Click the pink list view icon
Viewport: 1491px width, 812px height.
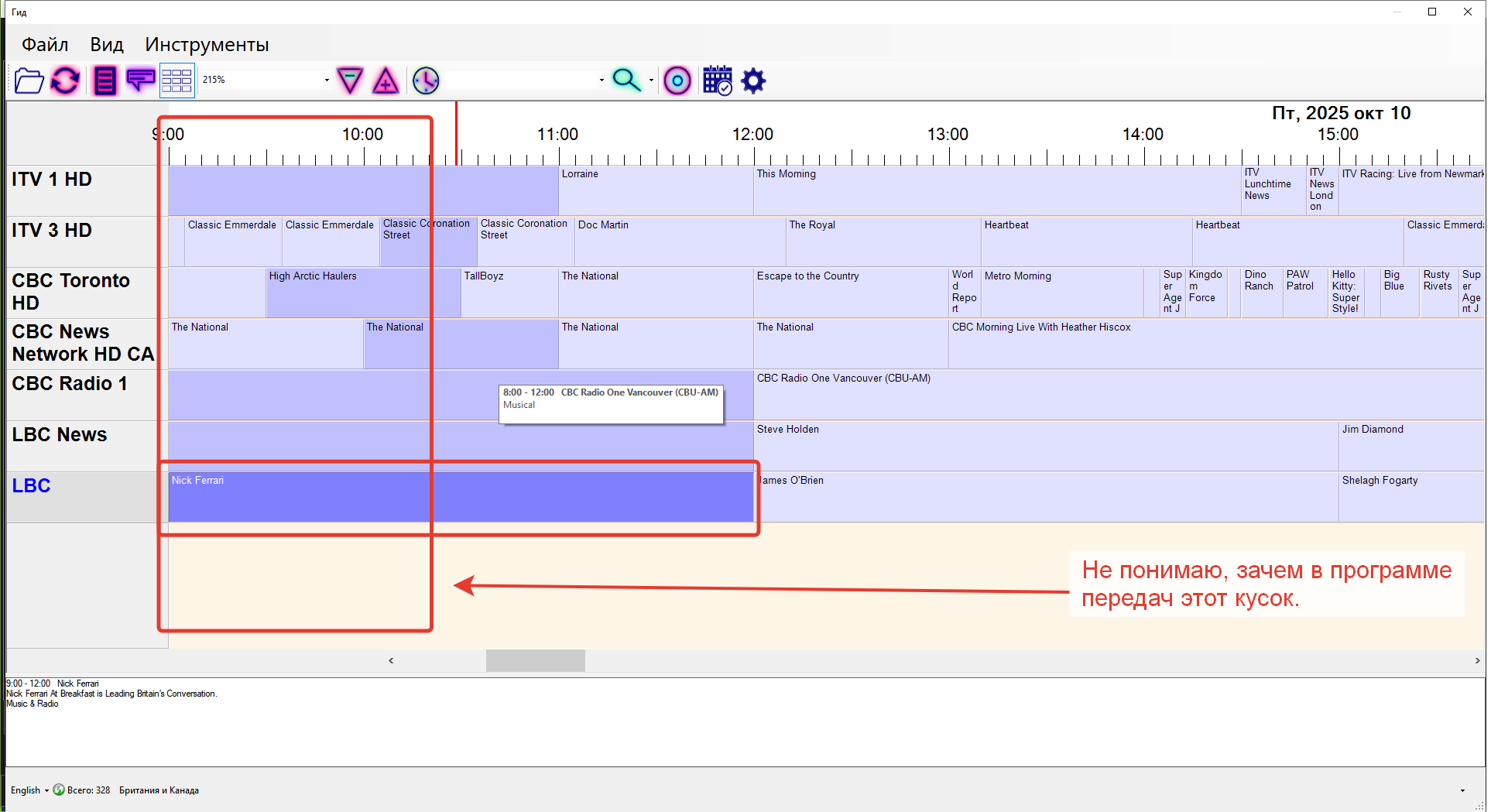point(105,81)
